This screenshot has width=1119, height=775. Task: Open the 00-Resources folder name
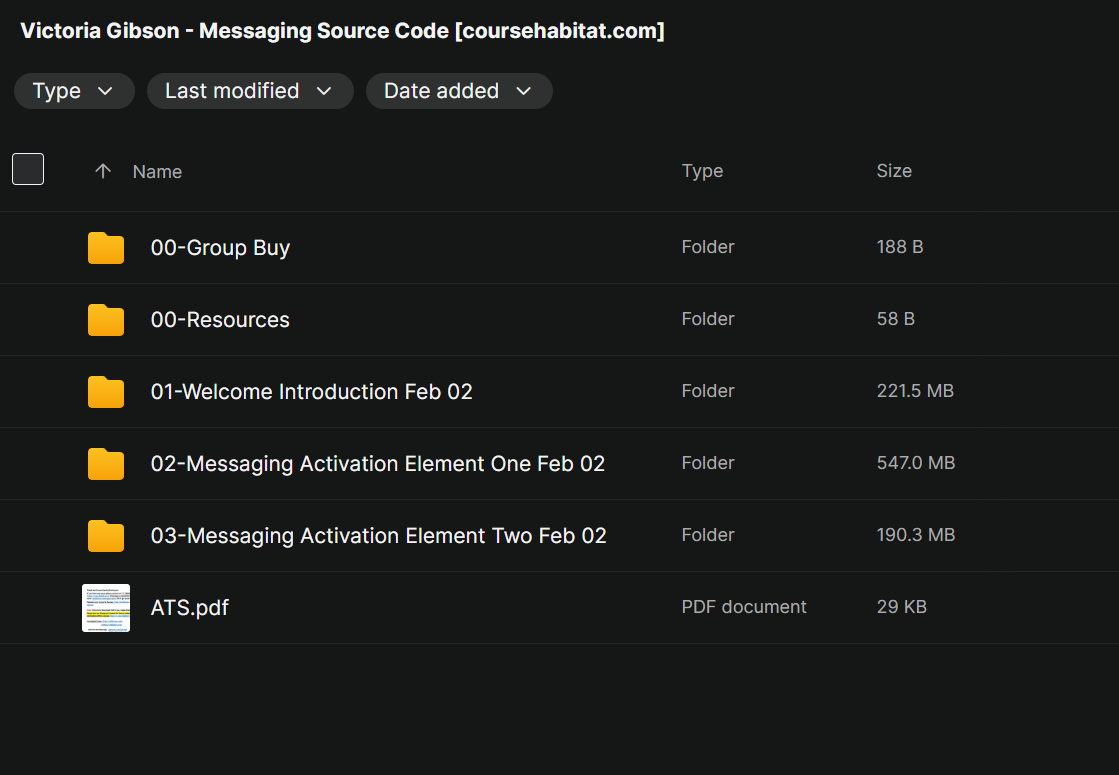220,320
